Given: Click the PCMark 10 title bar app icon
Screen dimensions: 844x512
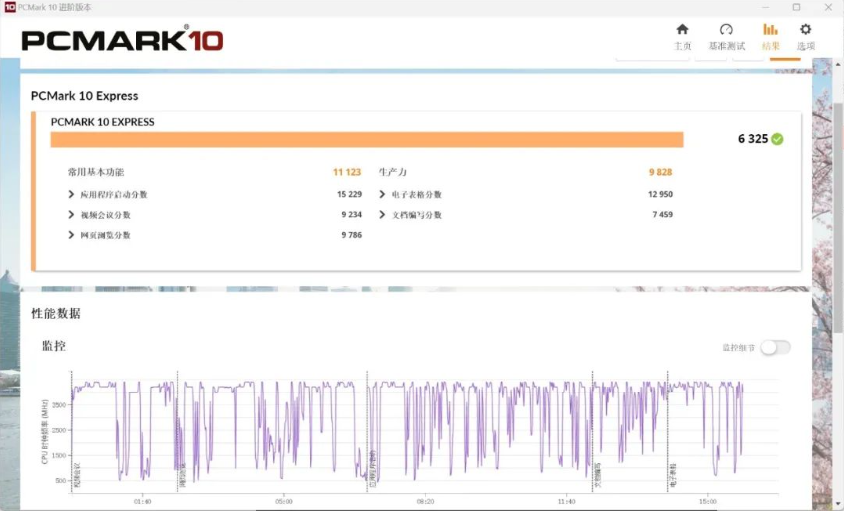Looking at the screenshot, I should [x=10, y=7].
